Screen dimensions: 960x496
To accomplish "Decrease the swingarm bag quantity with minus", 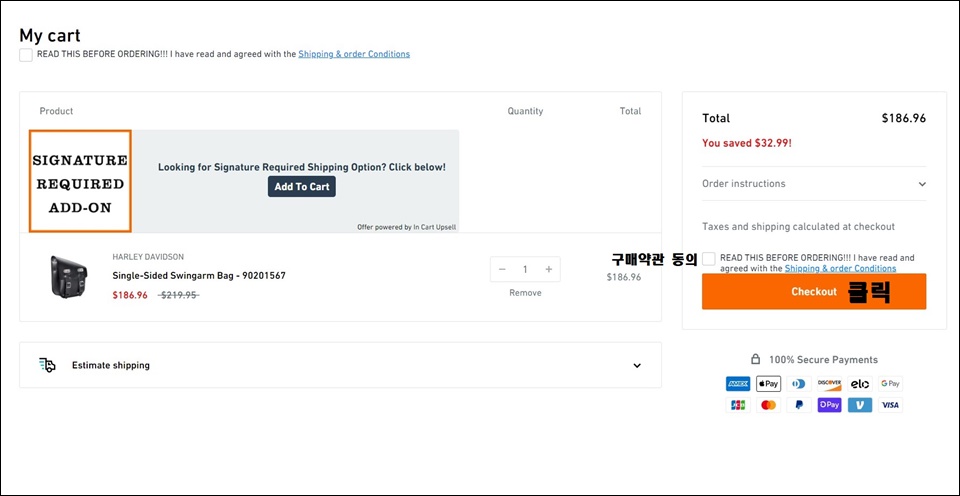I will coord(502,269).
